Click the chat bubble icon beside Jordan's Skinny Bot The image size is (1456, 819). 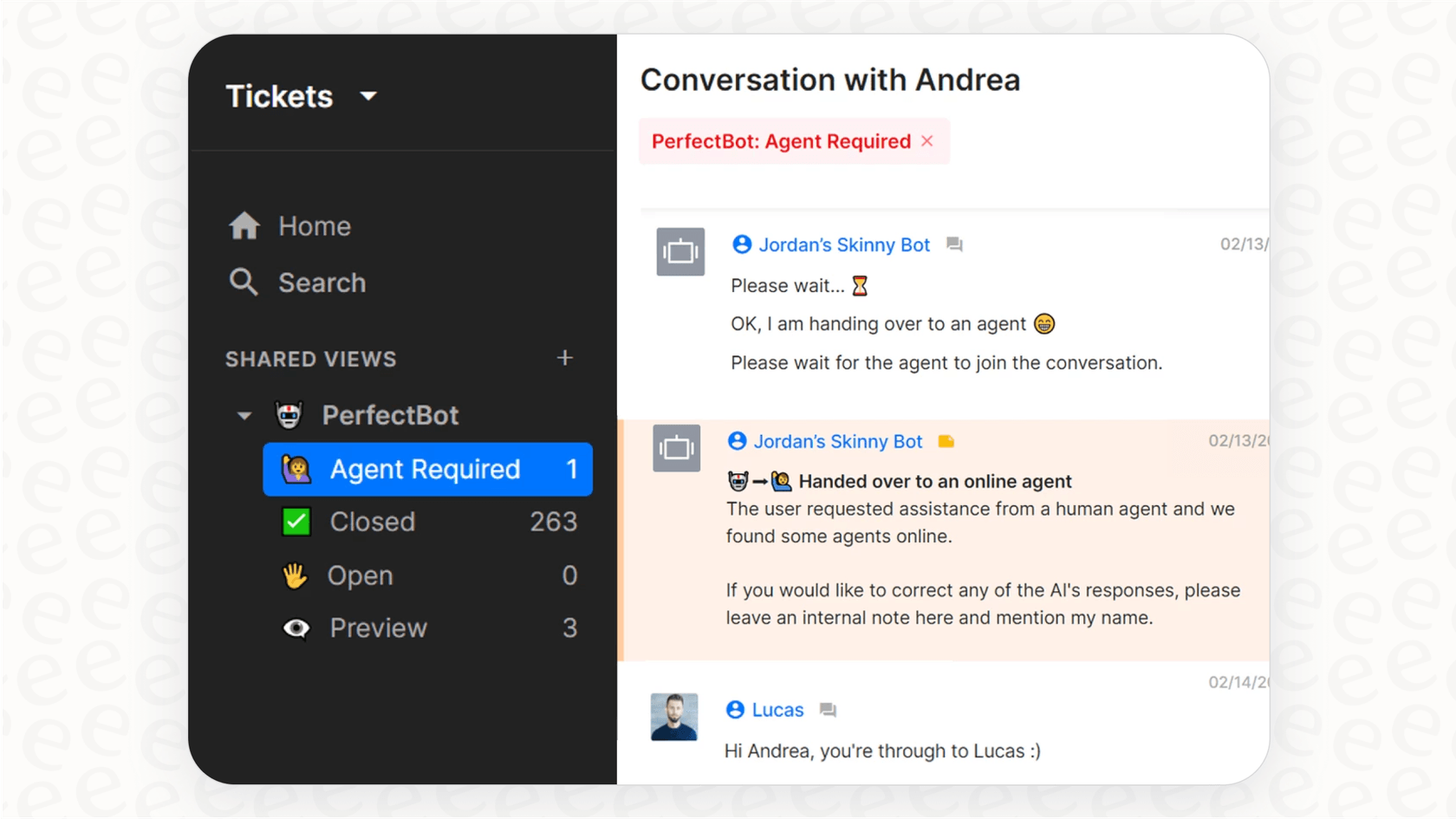click(954, 244)
